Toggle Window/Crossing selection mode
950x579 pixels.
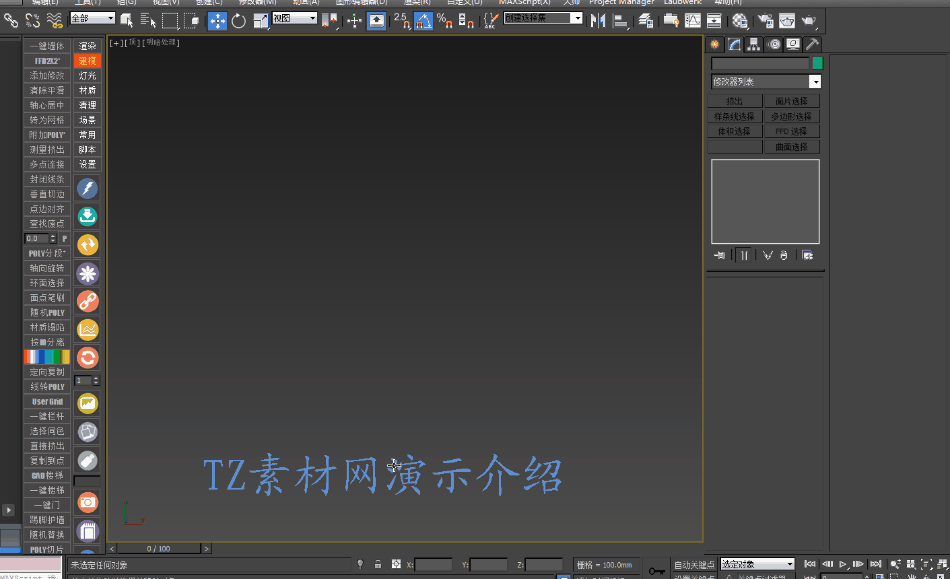click(x=191, y=21)
